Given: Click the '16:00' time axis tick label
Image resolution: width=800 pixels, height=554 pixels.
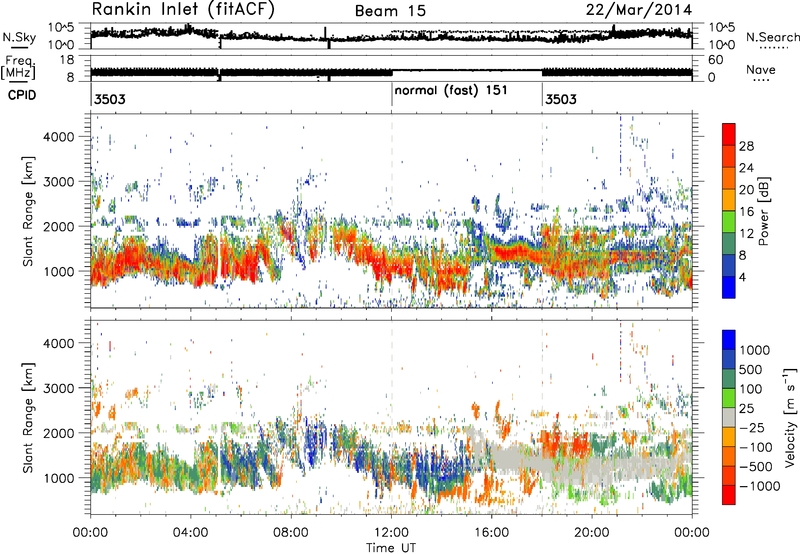Looking at the screenshot, I should 491,533.
